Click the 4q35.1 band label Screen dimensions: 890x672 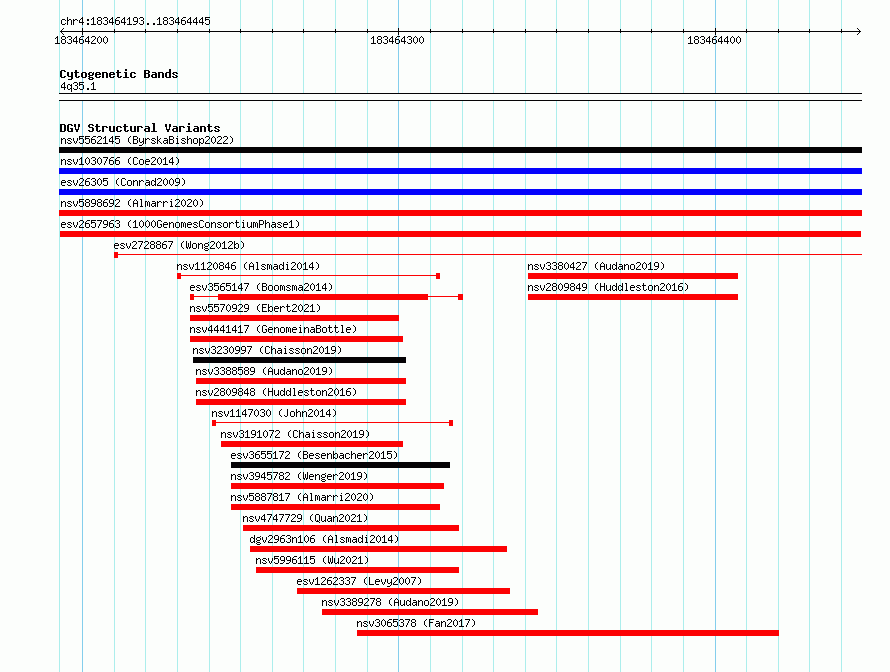click(x=78, y=86)
